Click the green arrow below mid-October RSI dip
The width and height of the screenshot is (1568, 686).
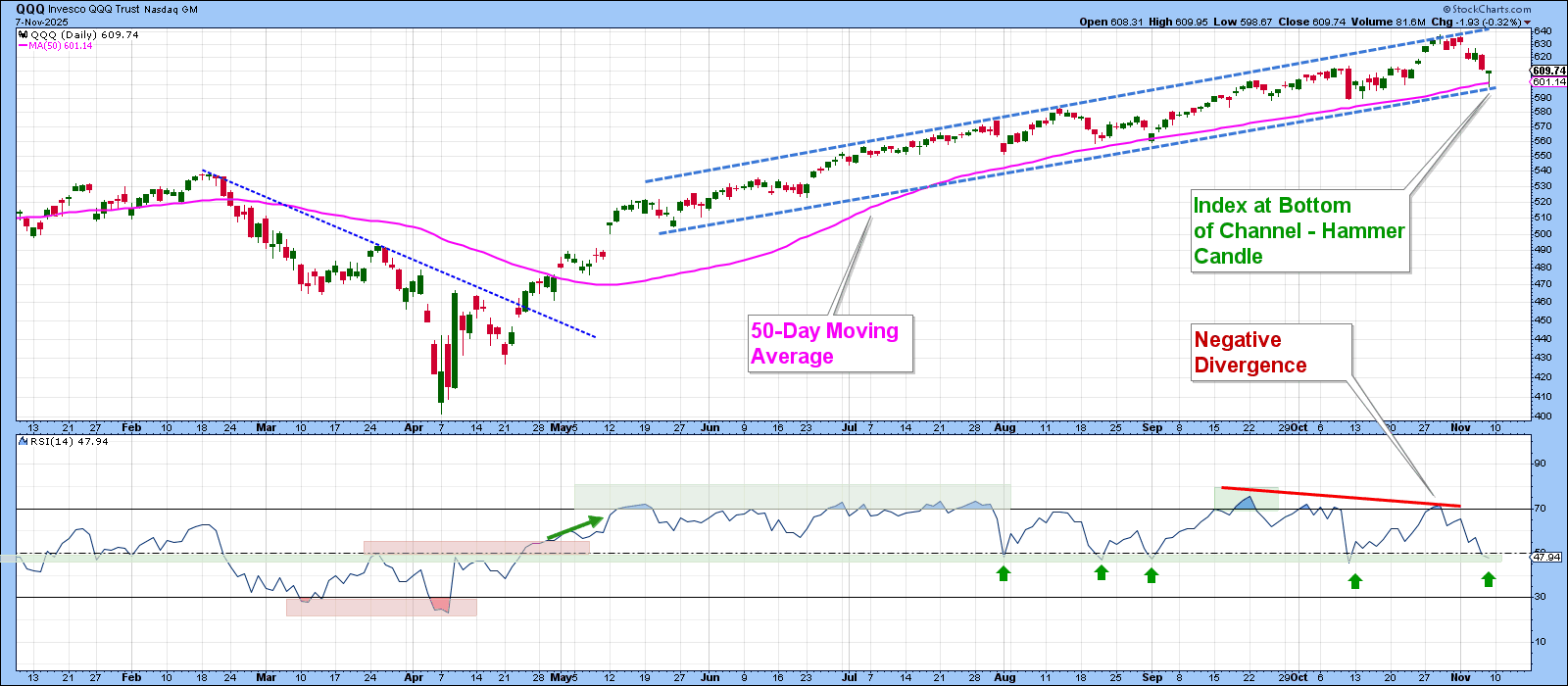coord(1355,581)
